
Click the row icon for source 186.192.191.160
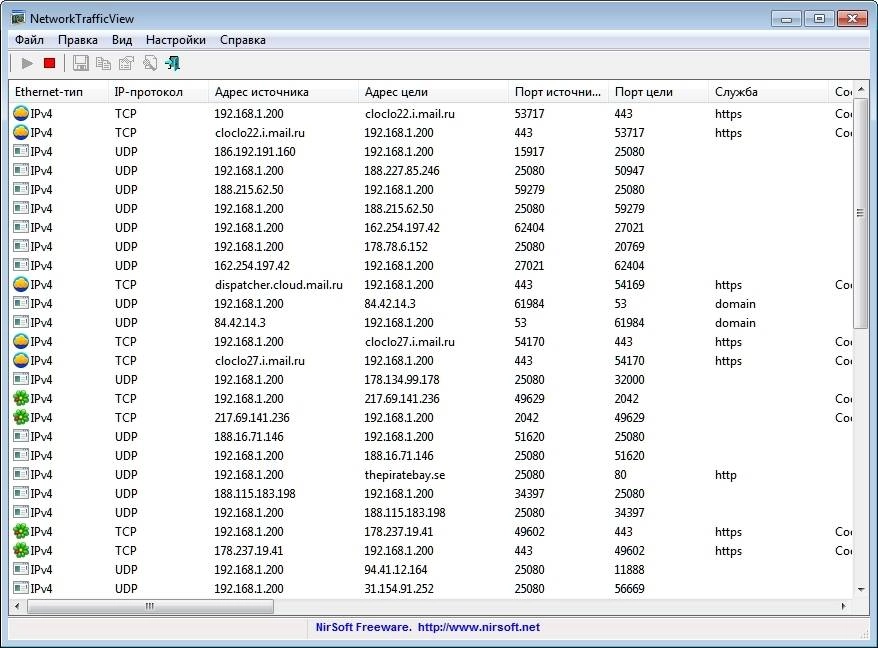pos(21,151)
